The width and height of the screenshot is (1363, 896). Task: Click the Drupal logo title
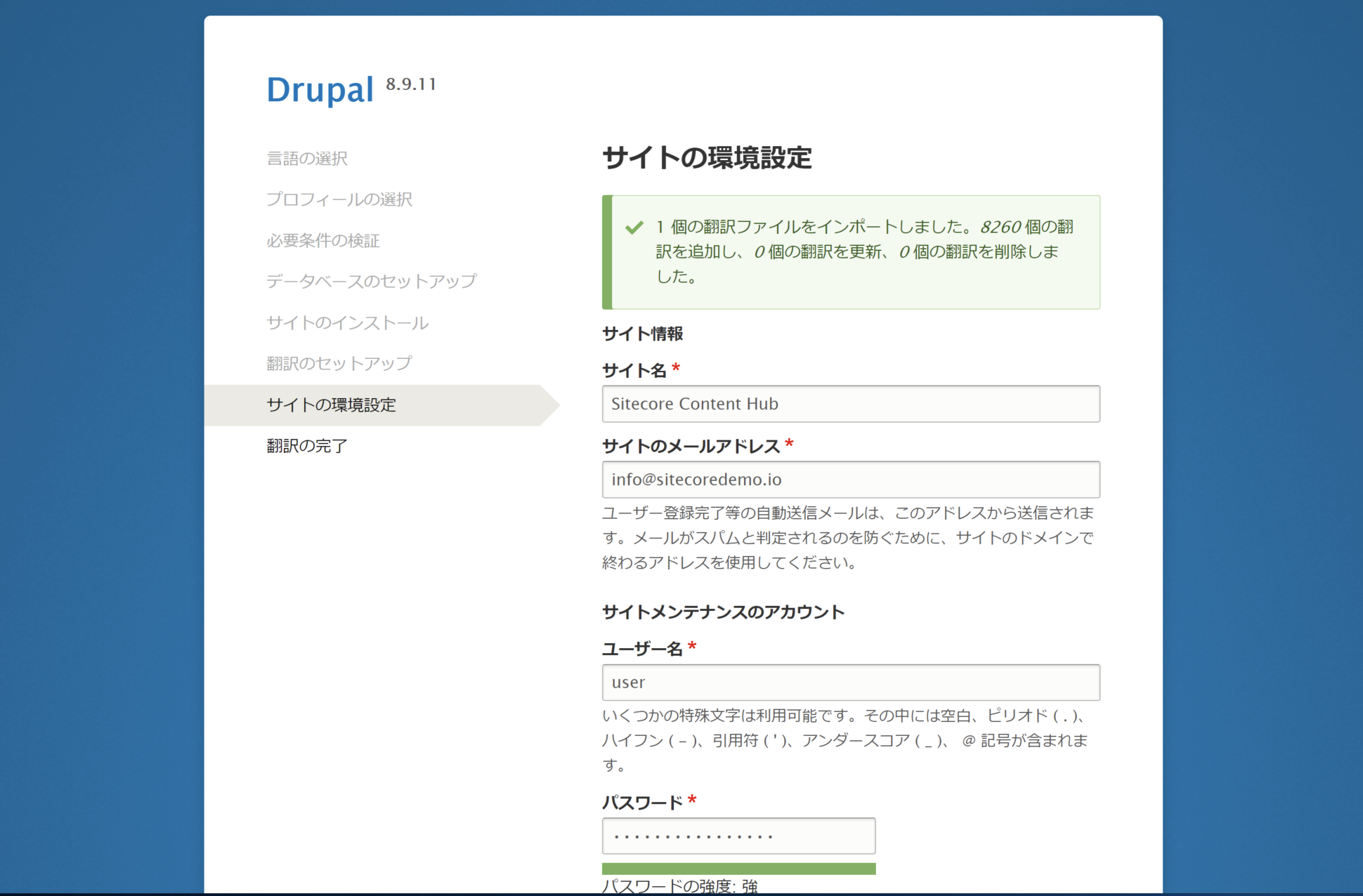[320, 90]
